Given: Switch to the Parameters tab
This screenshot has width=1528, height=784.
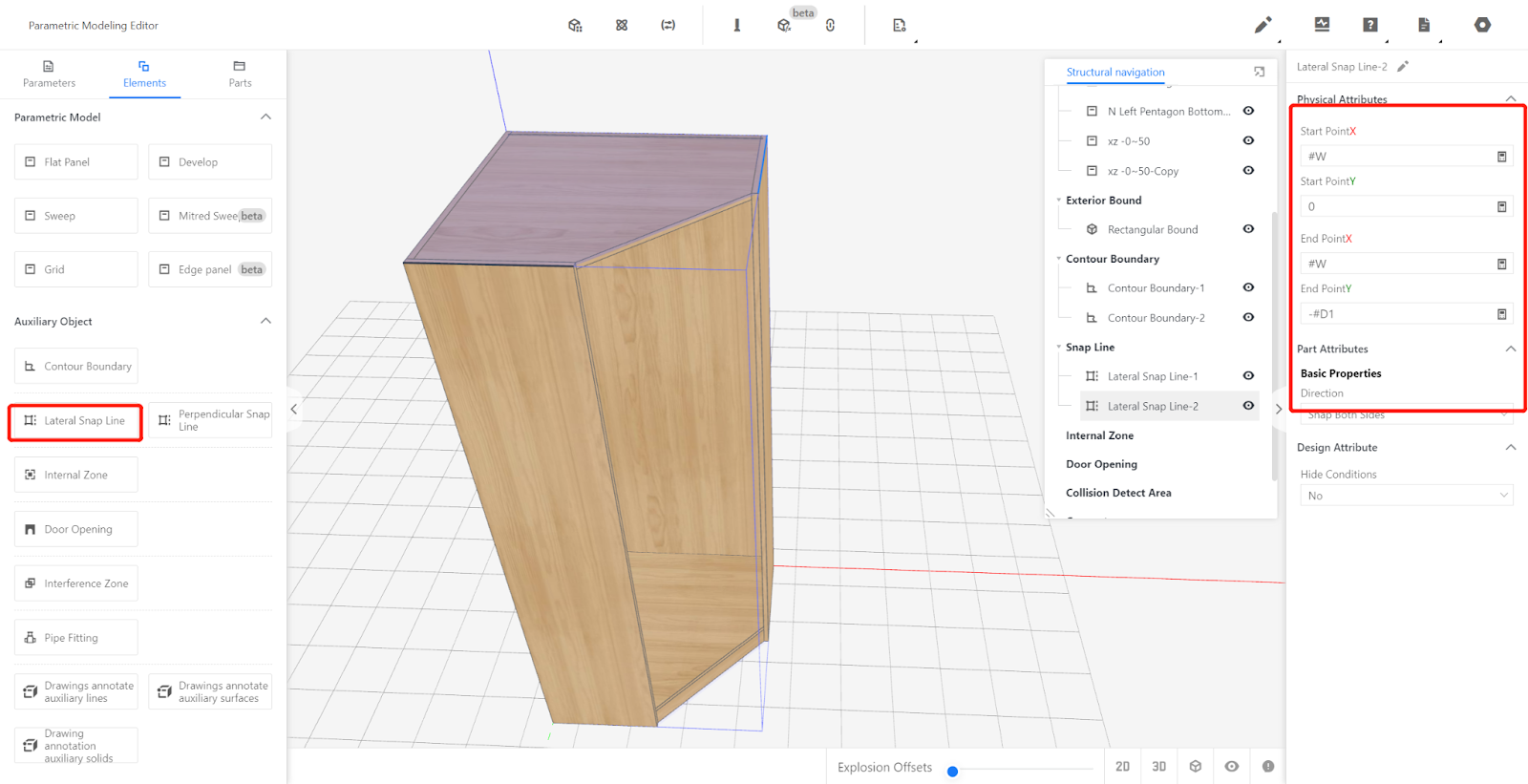Looking at the screenshot, I should pyautogui.click(x=49, y=74).
